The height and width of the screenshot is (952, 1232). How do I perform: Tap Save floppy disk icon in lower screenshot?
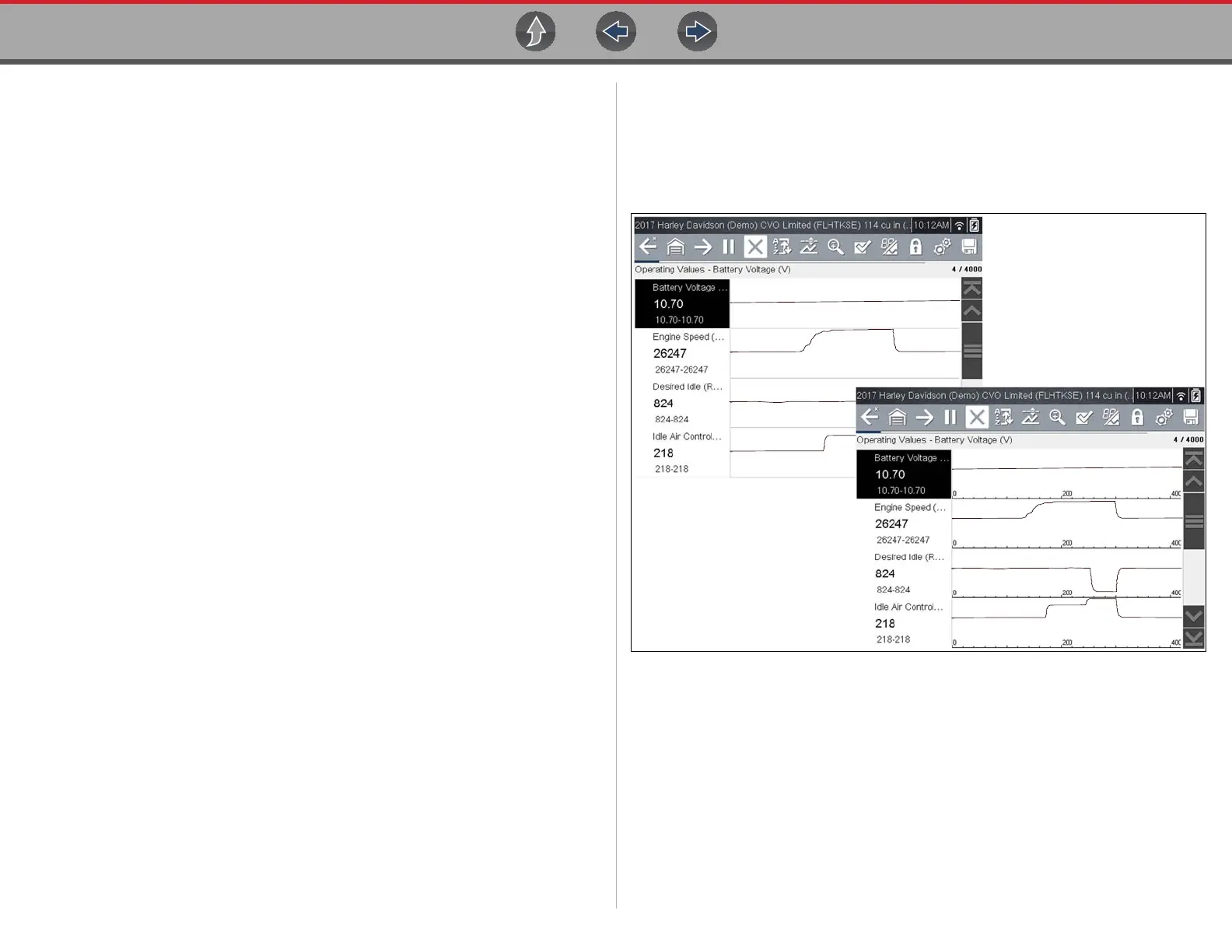pos(1191,417)
